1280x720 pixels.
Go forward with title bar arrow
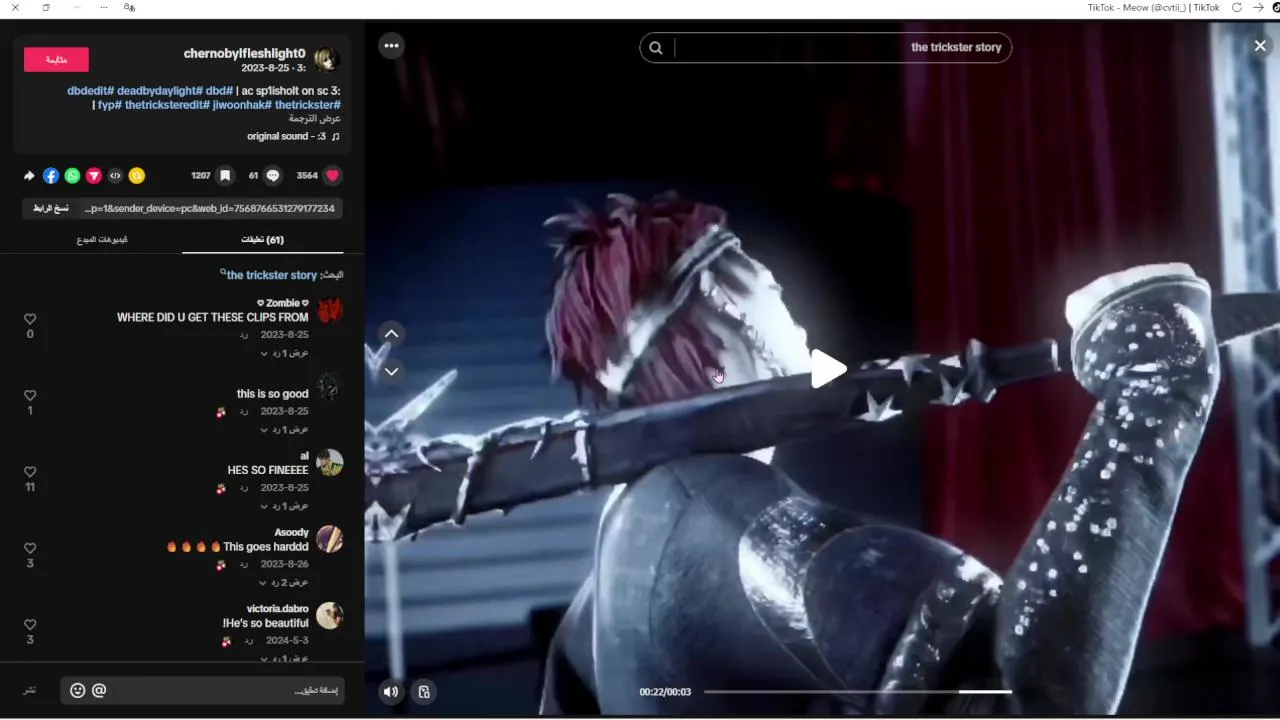(1258, 7)
